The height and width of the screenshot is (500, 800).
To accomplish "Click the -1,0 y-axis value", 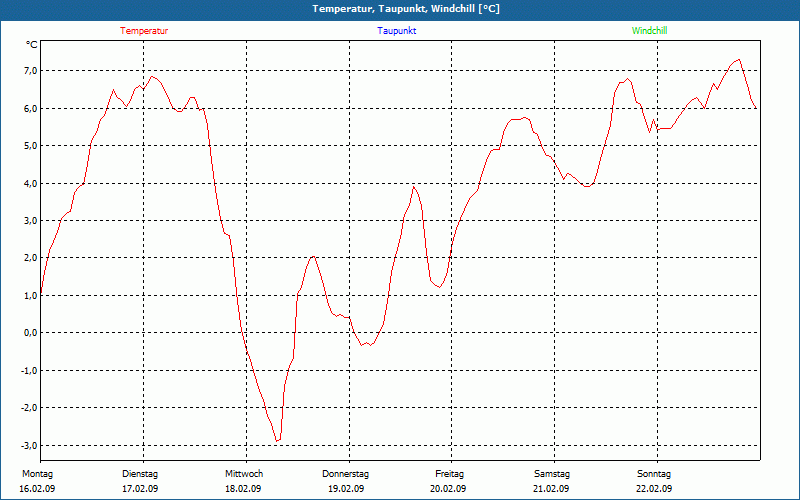I will [x=30, y=370].
